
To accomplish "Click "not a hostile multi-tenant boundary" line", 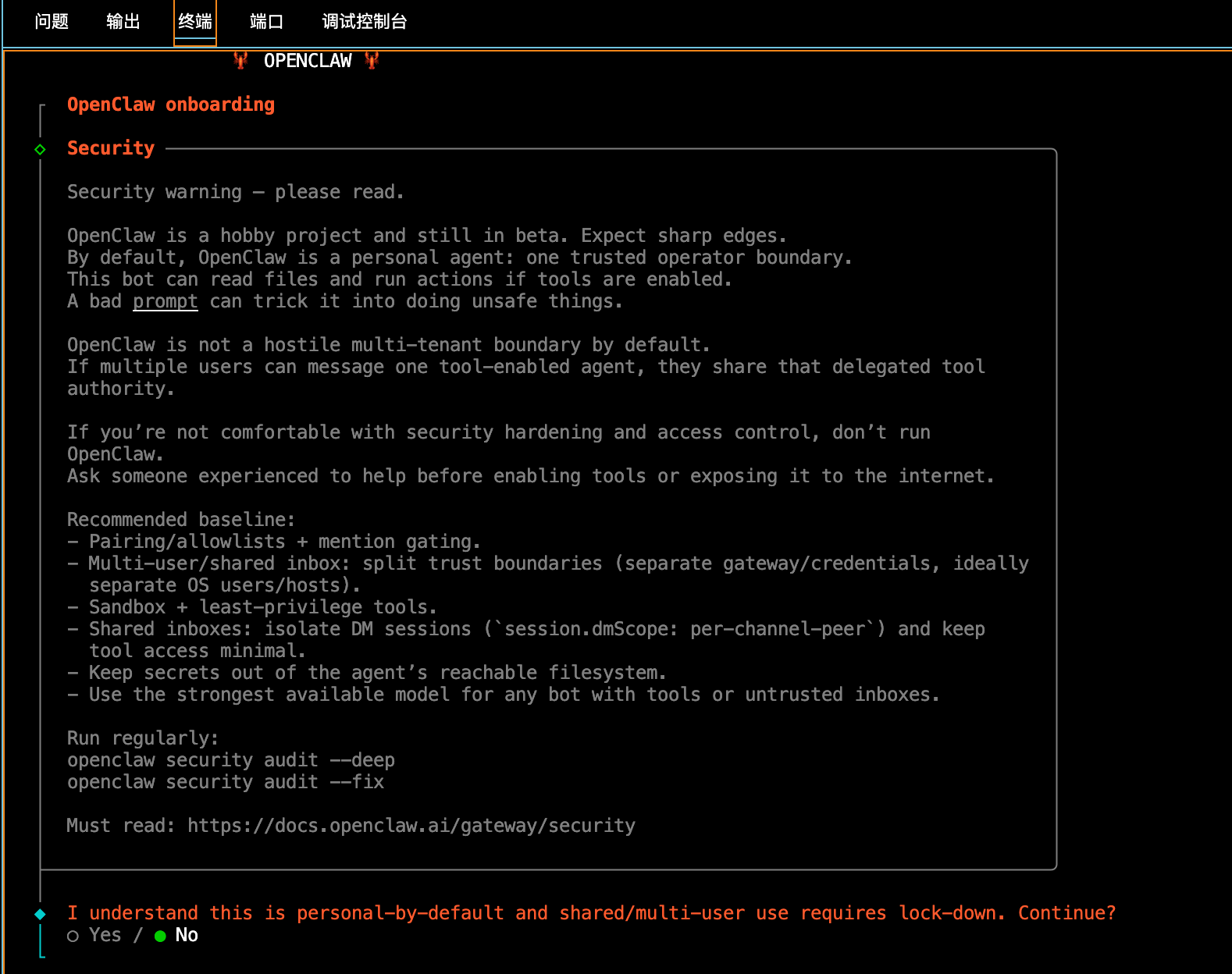I will (x=389, y=345).
